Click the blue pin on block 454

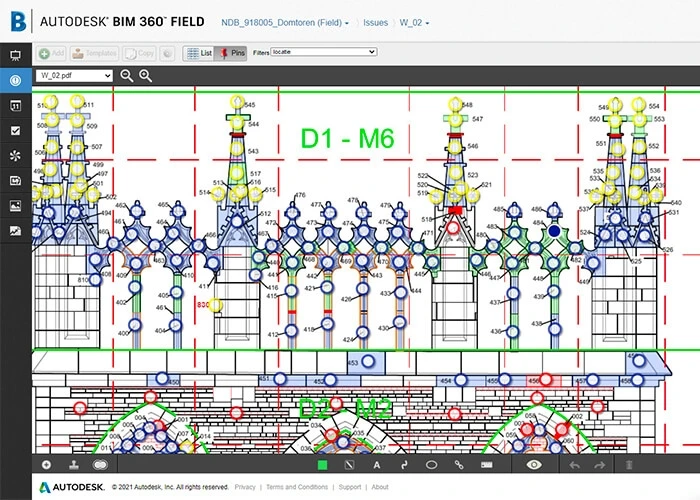click(461, 380)
